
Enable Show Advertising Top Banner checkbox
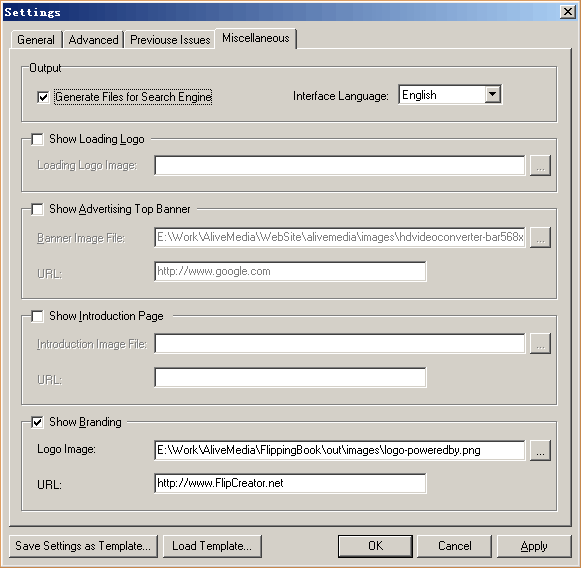37,209
